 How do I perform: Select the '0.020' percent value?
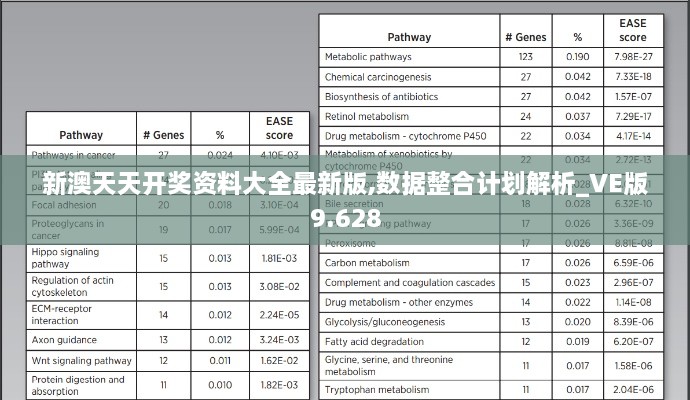[577, 322]
